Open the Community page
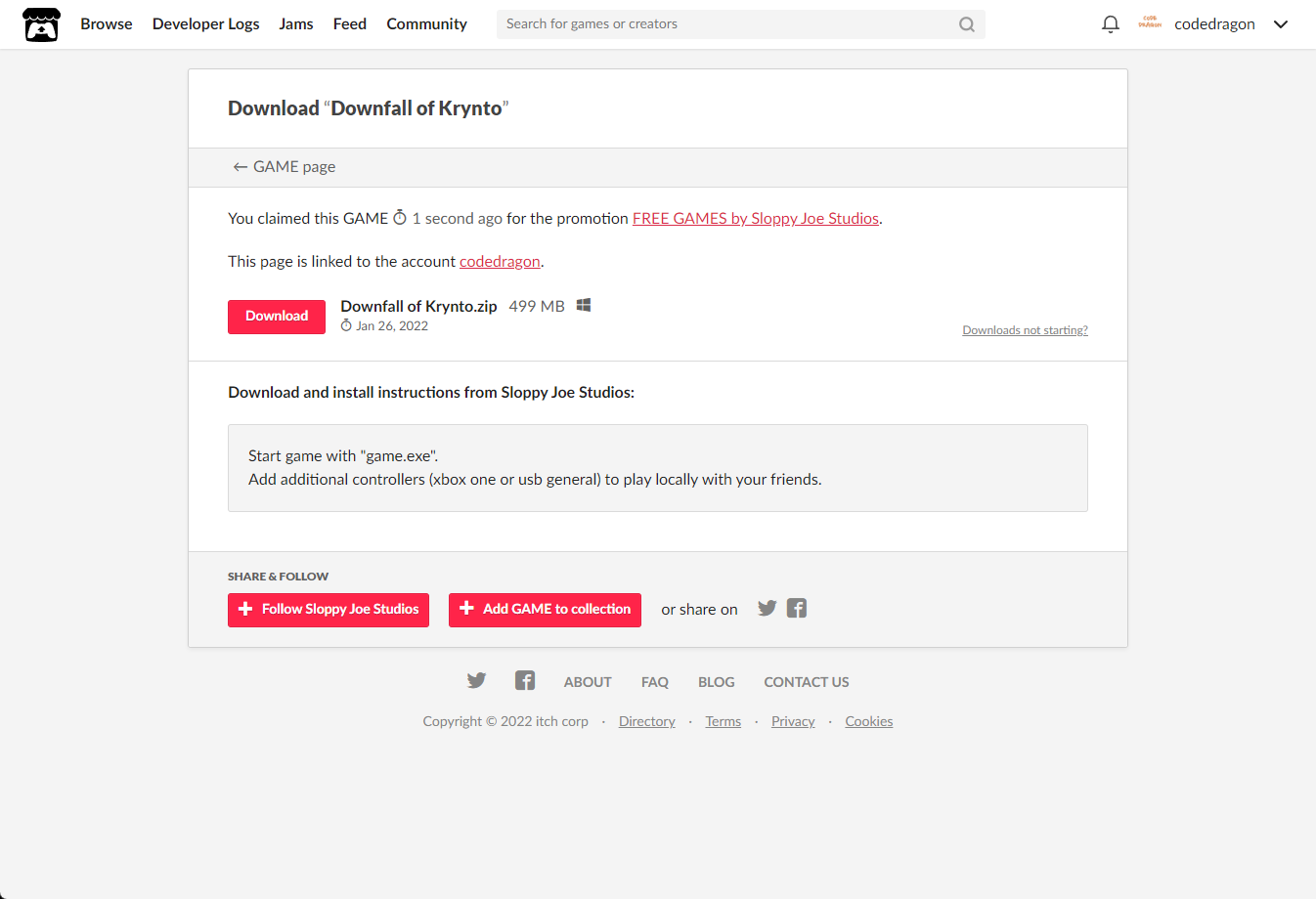 427,24
